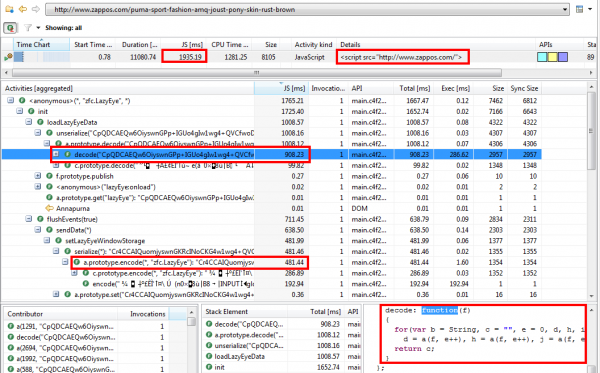Image resolution: width=600 pixels, height=373 pixels.
Task: Expand the highlighted decode("CpQDCAEQ...") node
Action: (x=56, y=154)
